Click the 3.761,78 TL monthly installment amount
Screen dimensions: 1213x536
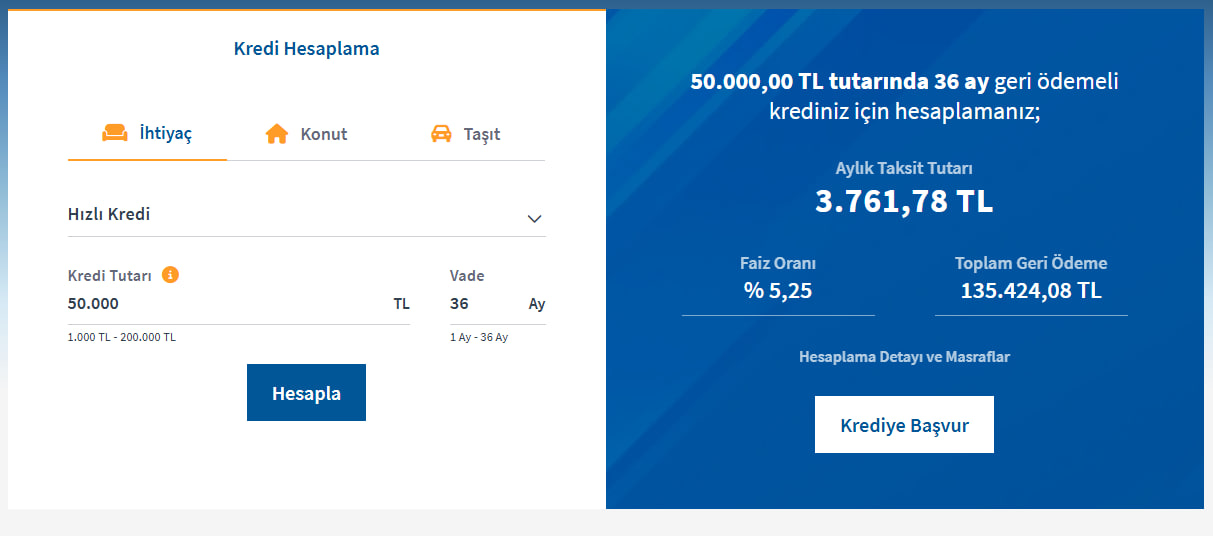point(904,201)
